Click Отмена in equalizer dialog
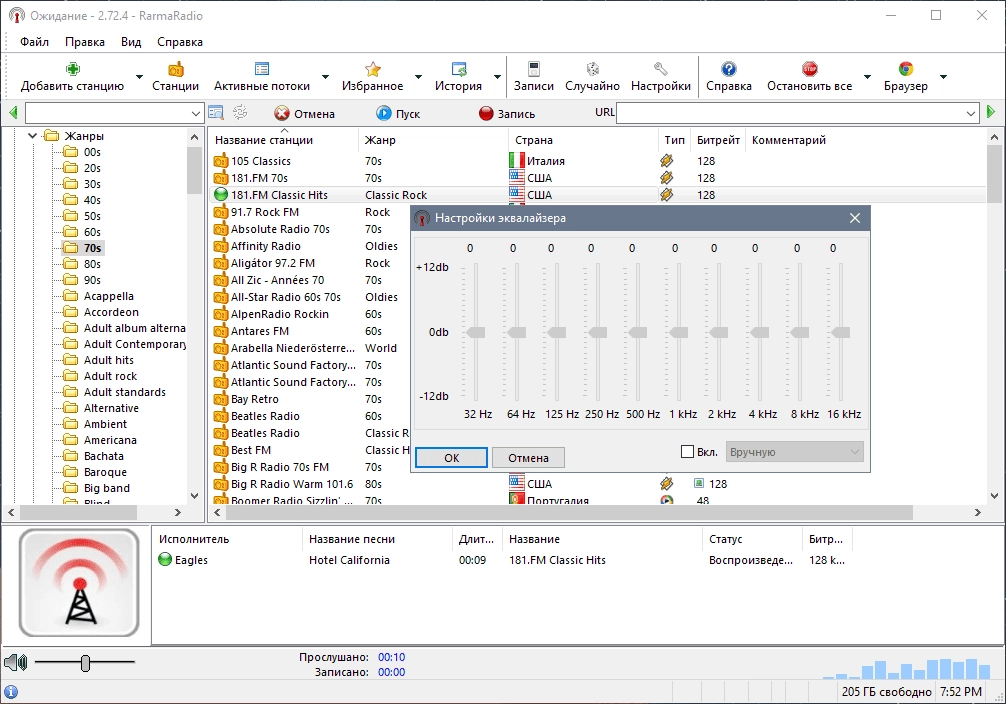Screen dimensions: 1006x704 coord(529,458)
